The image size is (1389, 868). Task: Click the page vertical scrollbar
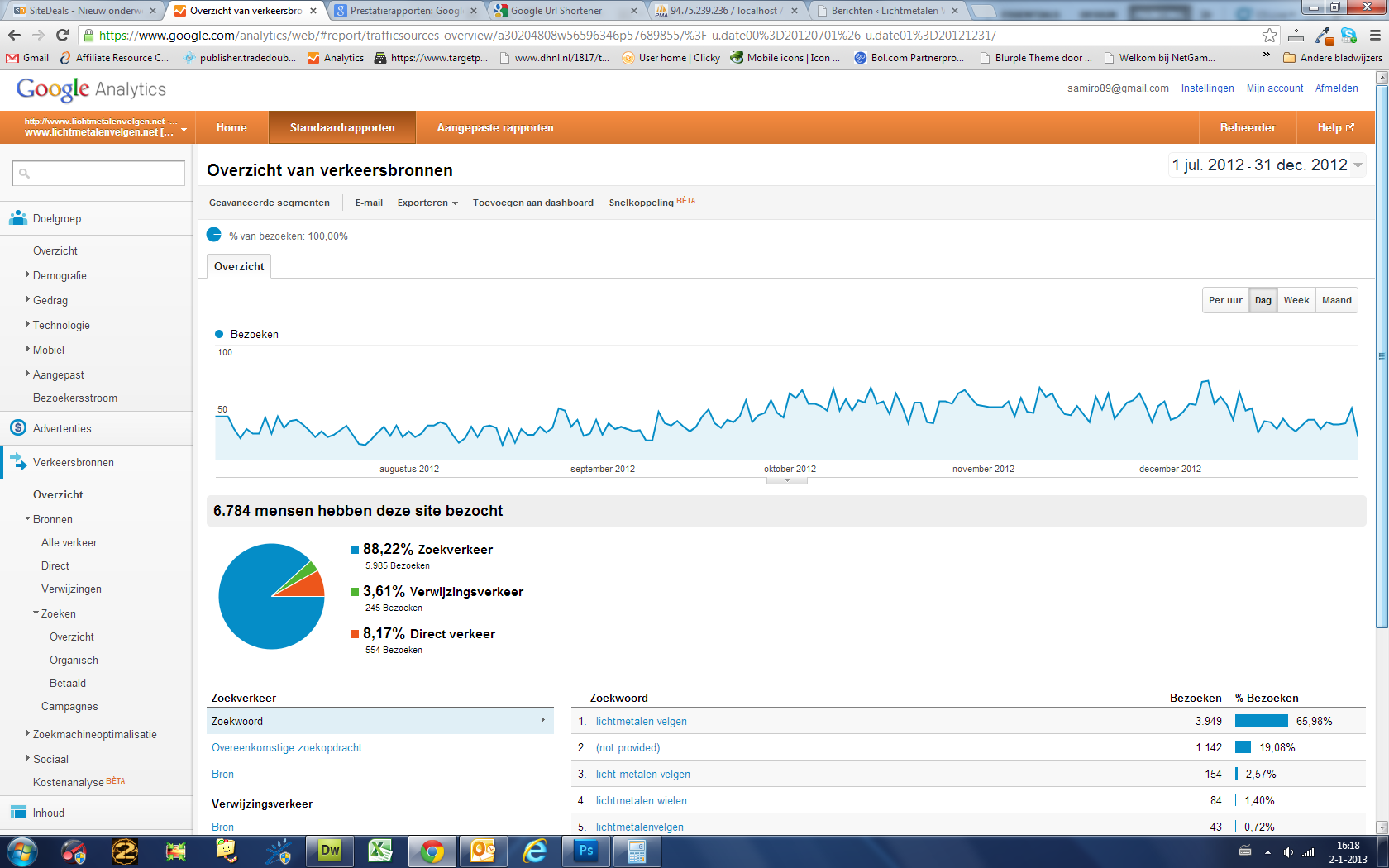(x=1381, y=355)
